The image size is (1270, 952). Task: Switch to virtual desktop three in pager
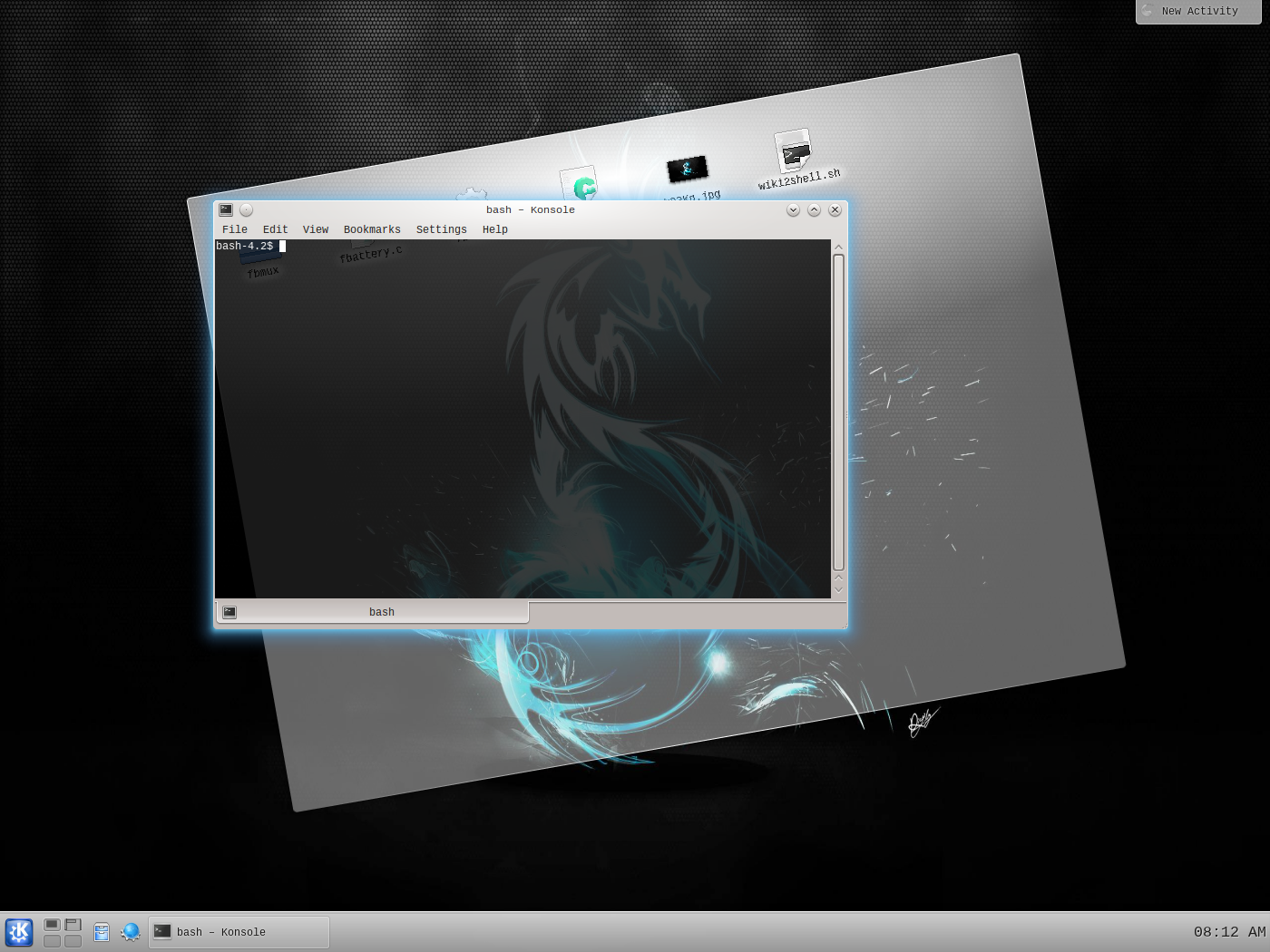(x=53, y=941)
